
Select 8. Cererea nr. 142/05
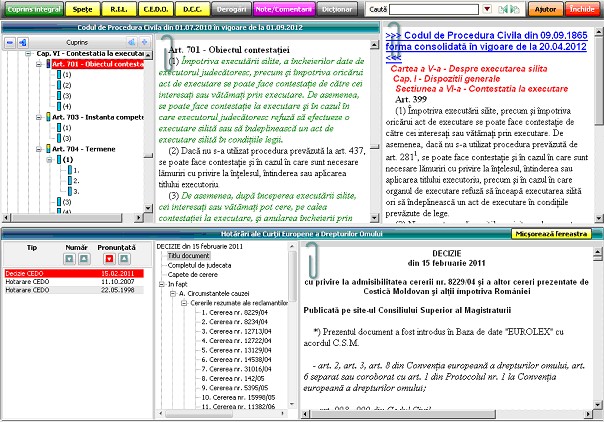pyautogui.click(x=233, y=378)
